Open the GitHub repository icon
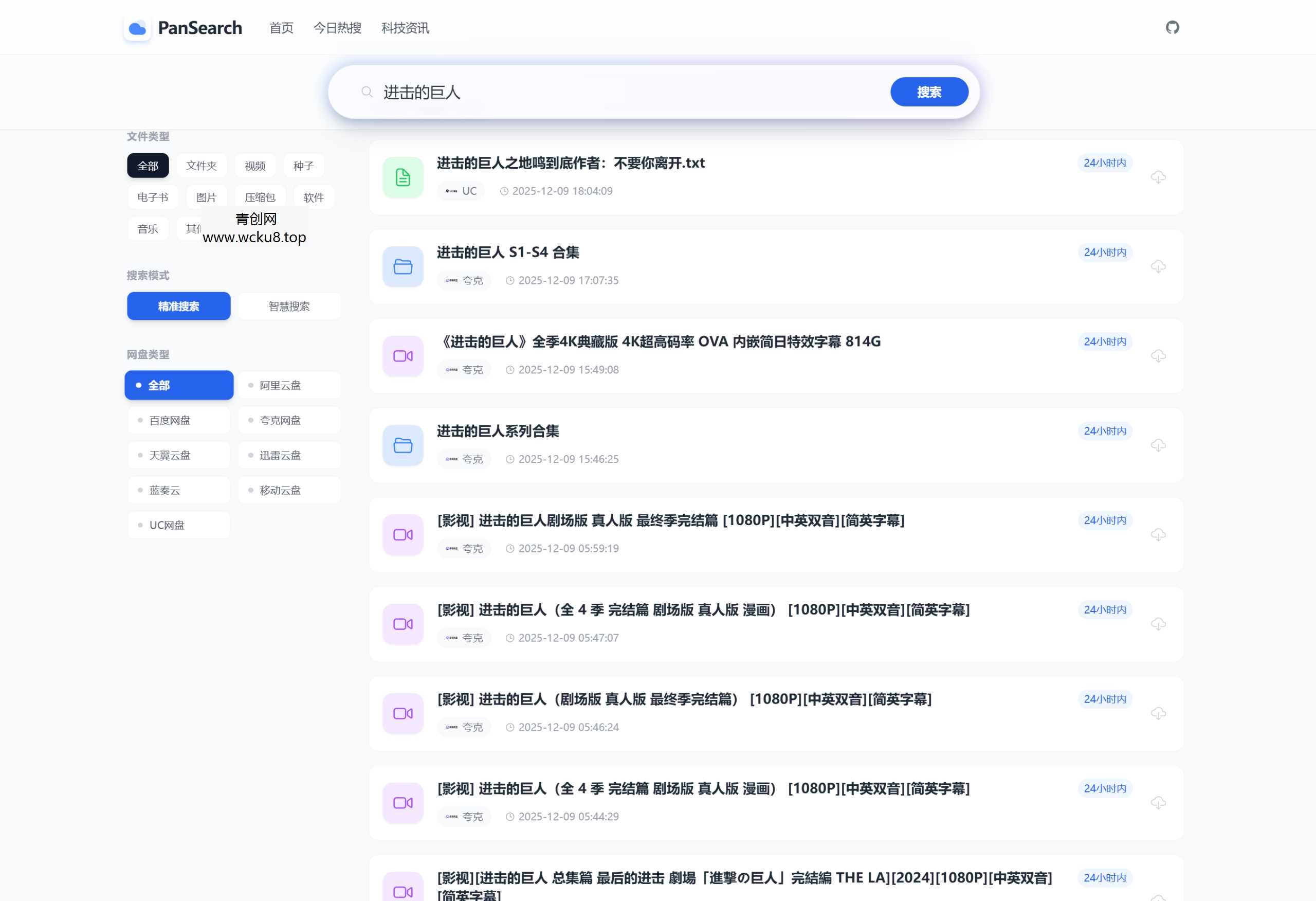Screen dimensions: 1316x901 click(x=1173, y=27)
